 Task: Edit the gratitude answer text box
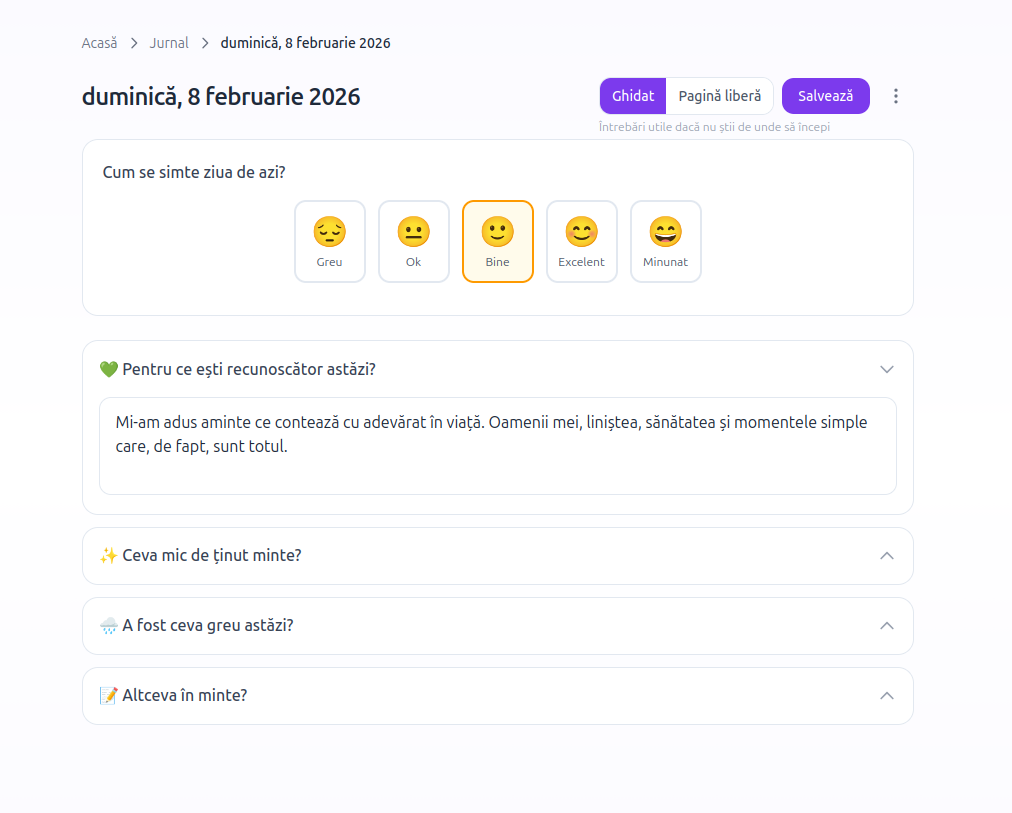pos(498,446)
